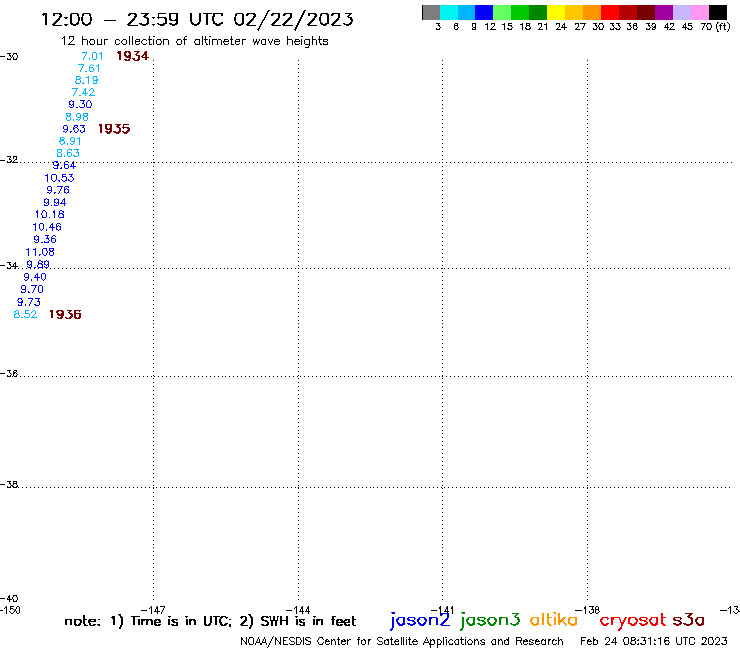Viewport: 740px width, 650px height.
Task: Click the pink swatch near the 70 label
Action: (699, 12)
